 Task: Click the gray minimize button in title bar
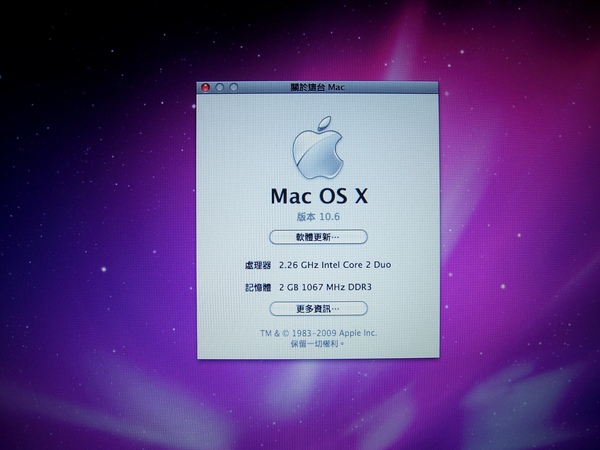(220, 88)
